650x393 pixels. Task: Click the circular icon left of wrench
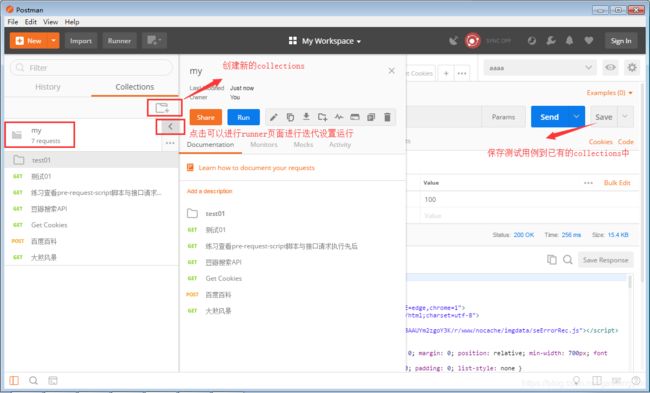tap(531, 41)
